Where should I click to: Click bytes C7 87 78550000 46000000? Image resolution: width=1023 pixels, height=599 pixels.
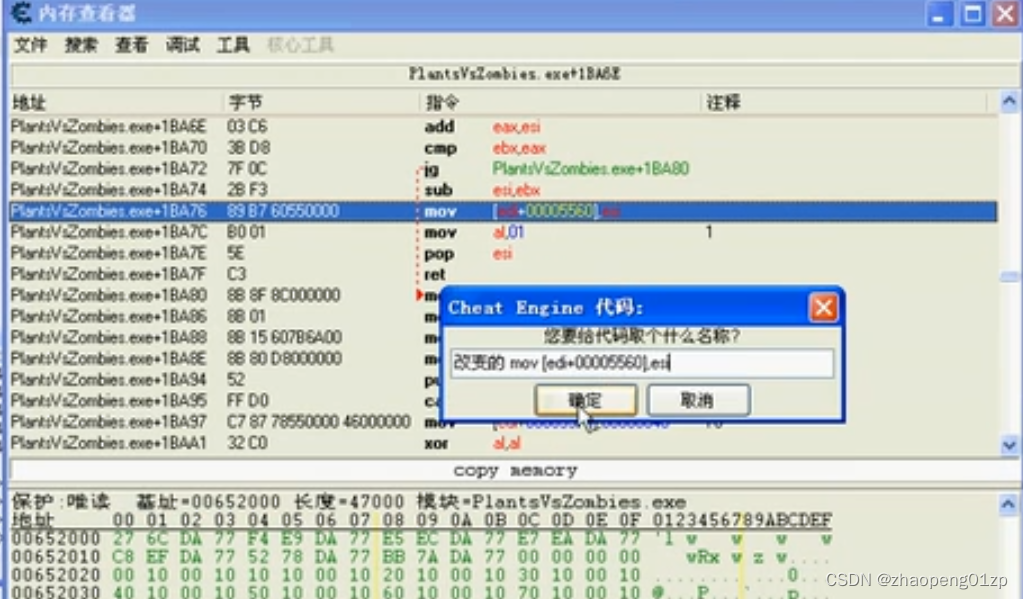click(x=318, y=422)
